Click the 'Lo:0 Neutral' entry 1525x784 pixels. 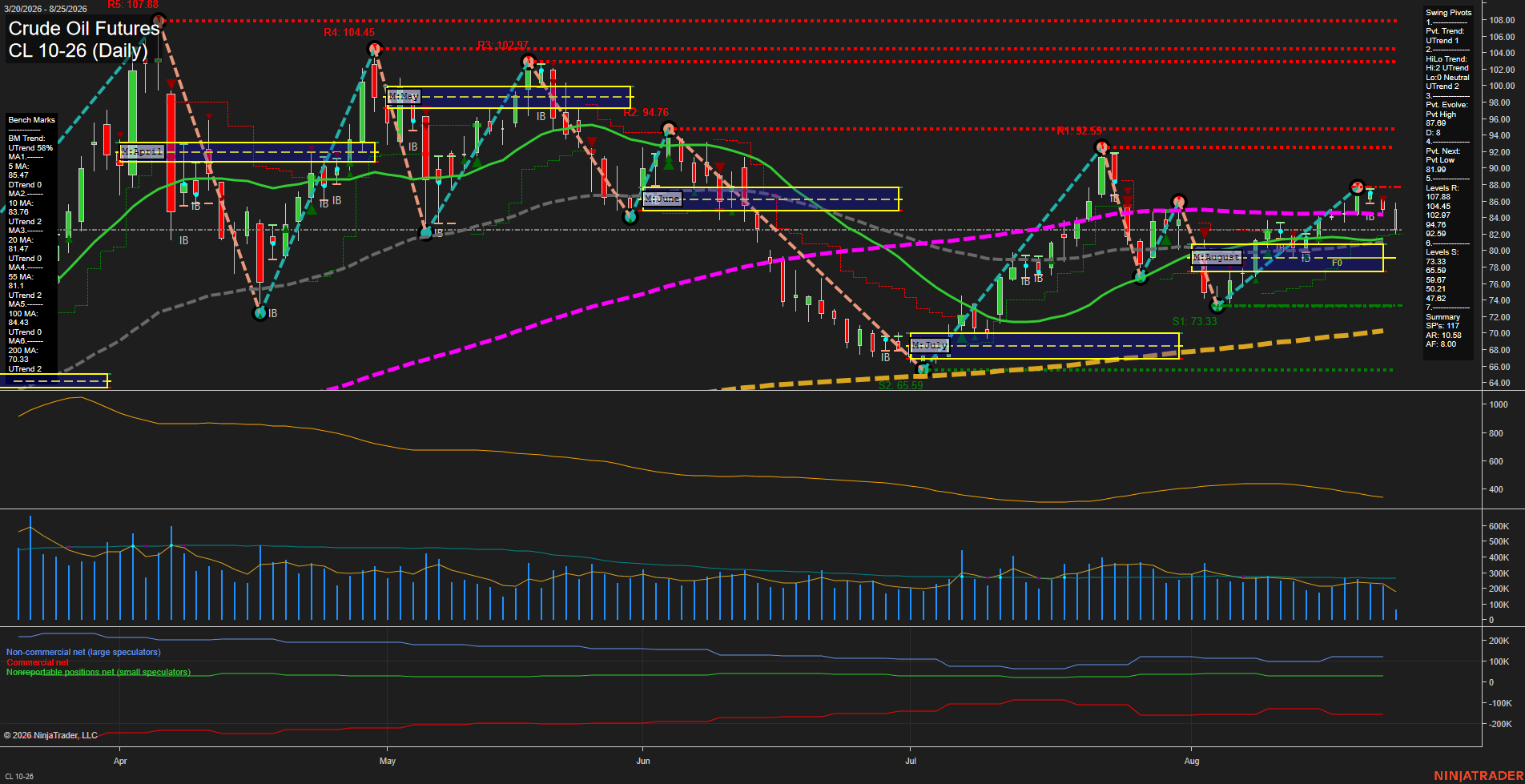click(x=1448, y=78)
